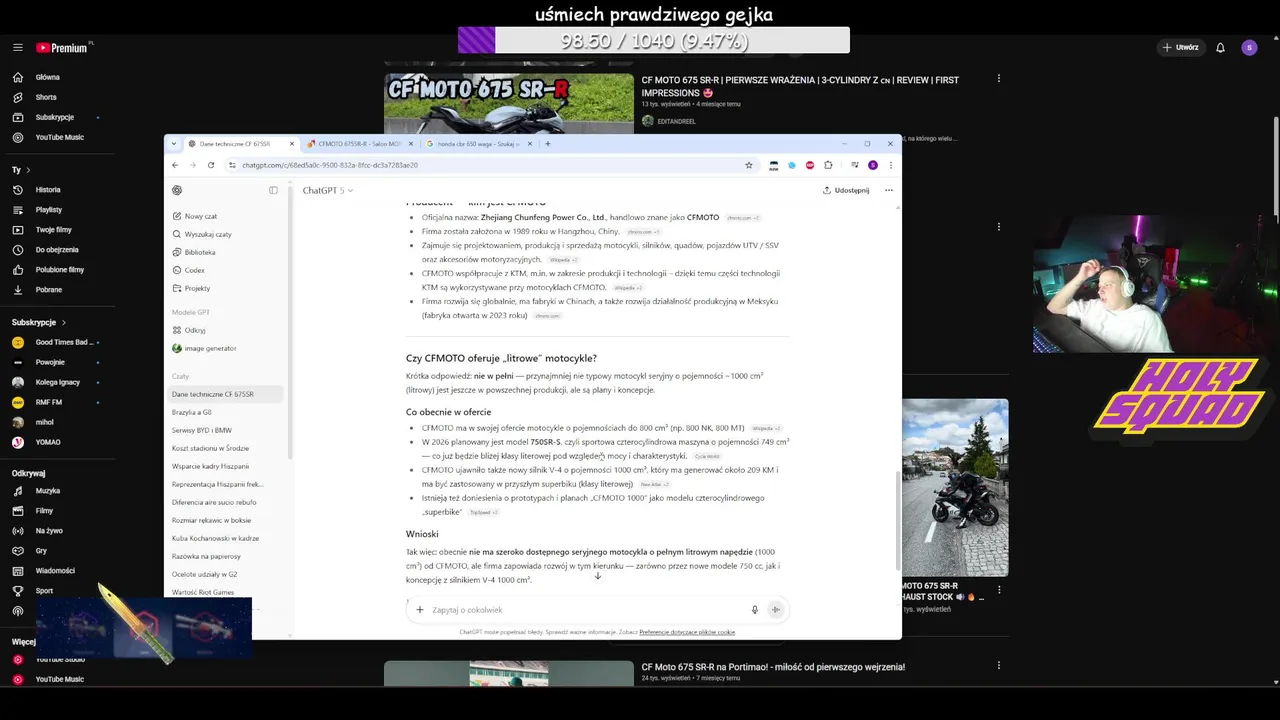Open the YOMAO subscription channel

click(x=47, y=442)
